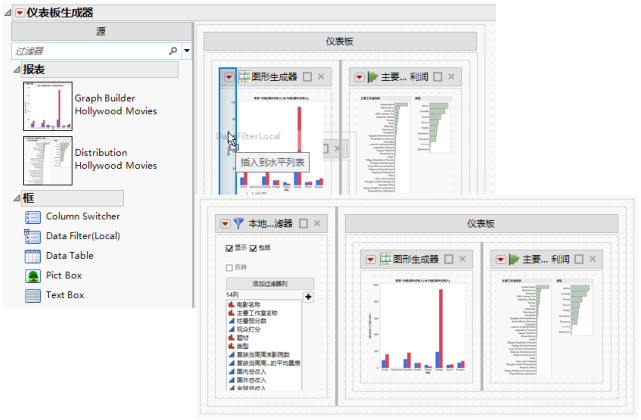641x420 pixels.
Task: Click the Text Box label
Action: 65,295
